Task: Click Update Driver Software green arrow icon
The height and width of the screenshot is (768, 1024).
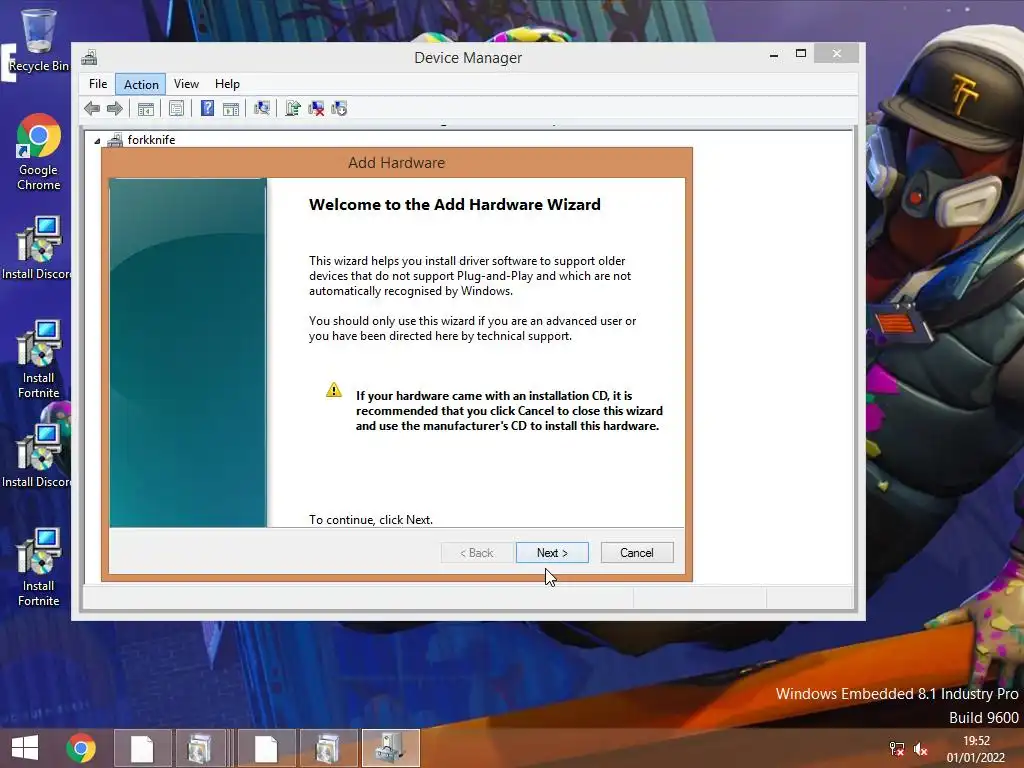Action: pos(293,108)
